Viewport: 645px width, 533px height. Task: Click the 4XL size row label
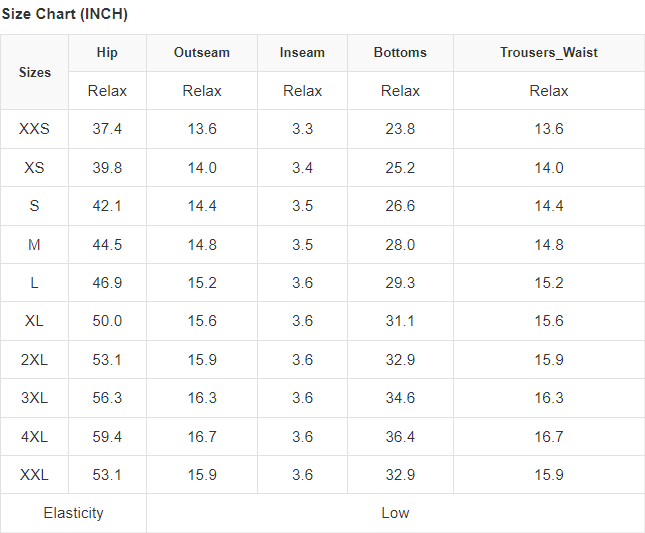click(34, 437)
